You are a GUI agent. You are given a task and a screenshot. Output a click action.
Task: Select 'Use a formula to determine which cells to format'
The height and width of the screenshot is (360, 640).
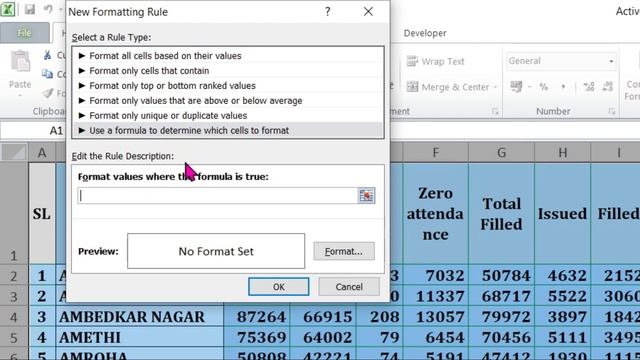tap(228, 131)
